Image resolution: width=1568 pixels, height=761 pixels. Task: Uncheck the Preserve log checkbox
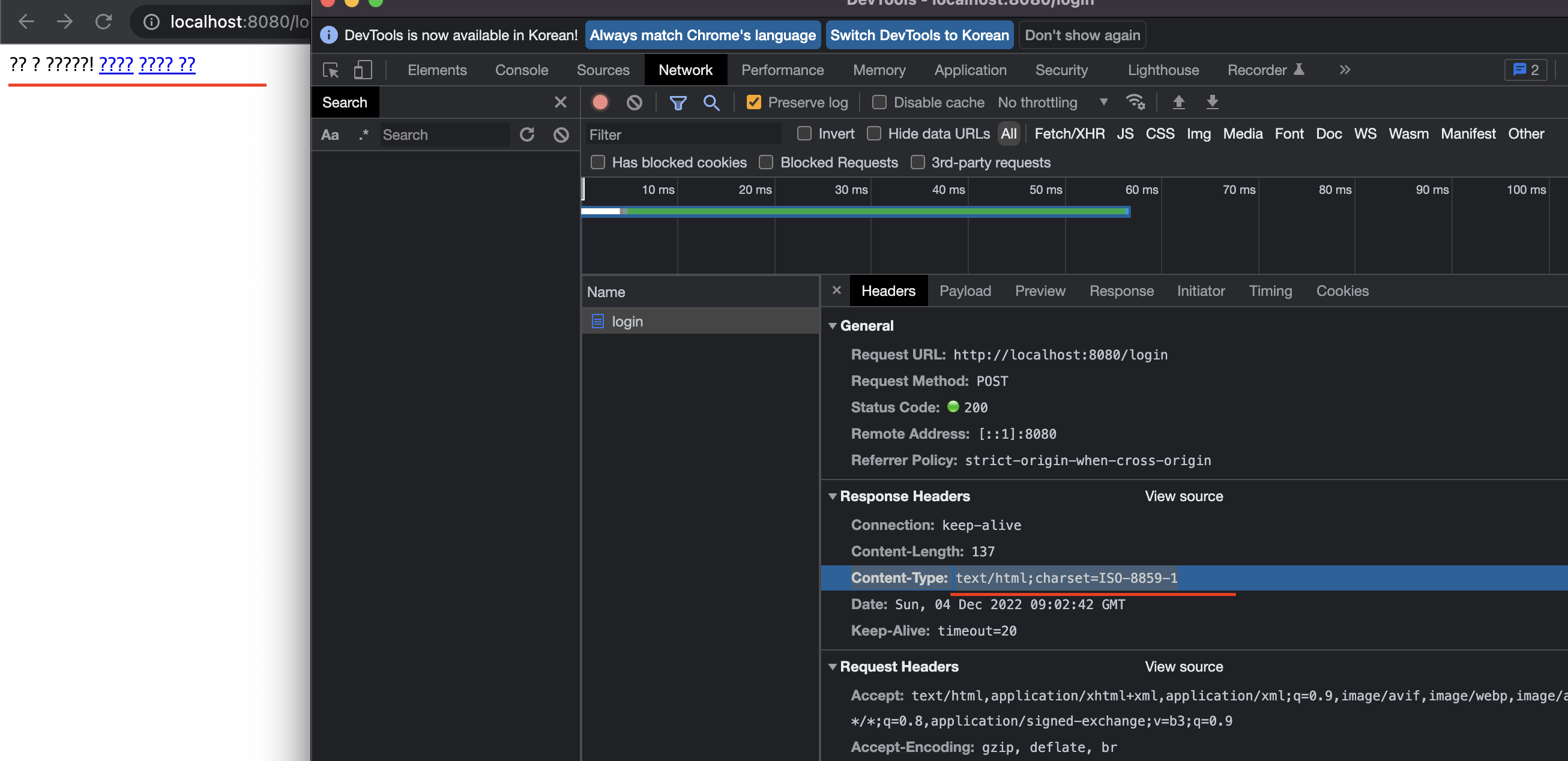coord(753,102)
